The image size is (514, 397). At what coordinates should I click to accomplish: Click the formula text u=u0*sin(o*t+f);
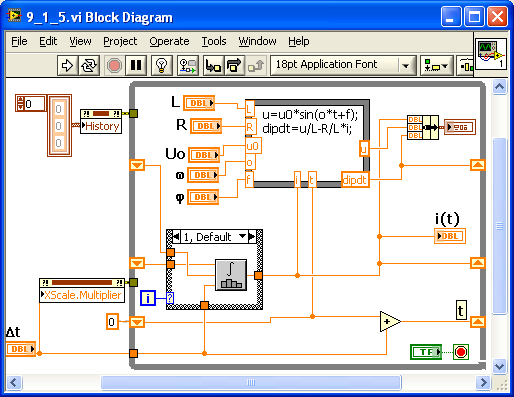pyautogui.click(x=310, y=115)
